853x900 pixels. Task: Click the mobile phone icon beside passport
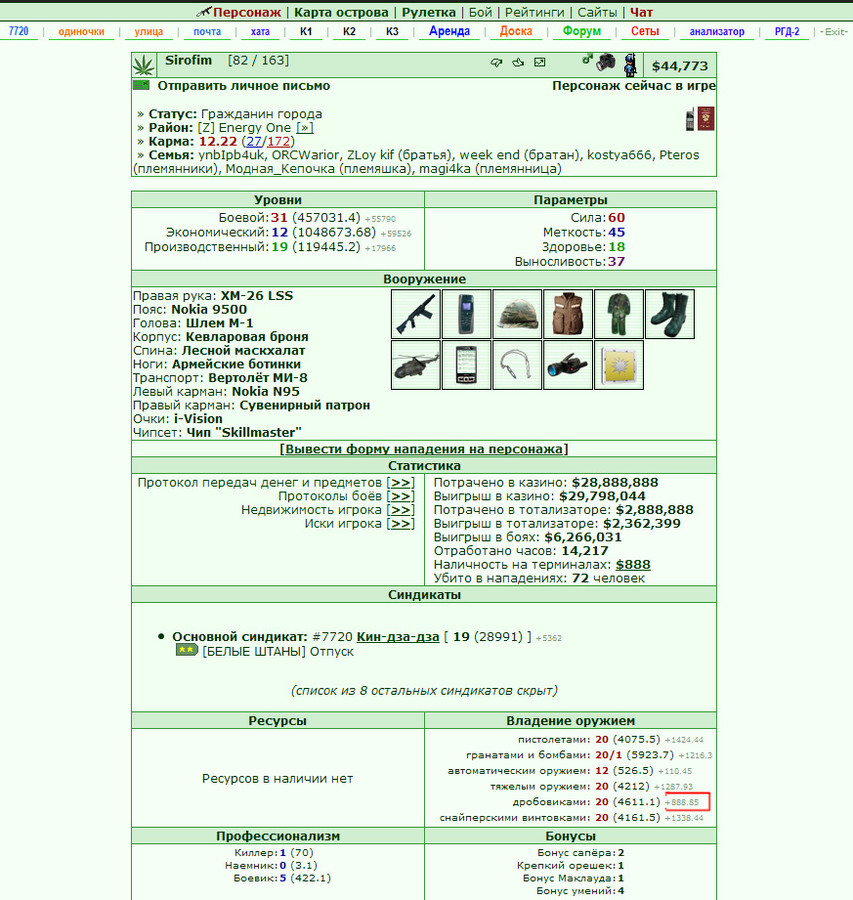tap(690, 119)
